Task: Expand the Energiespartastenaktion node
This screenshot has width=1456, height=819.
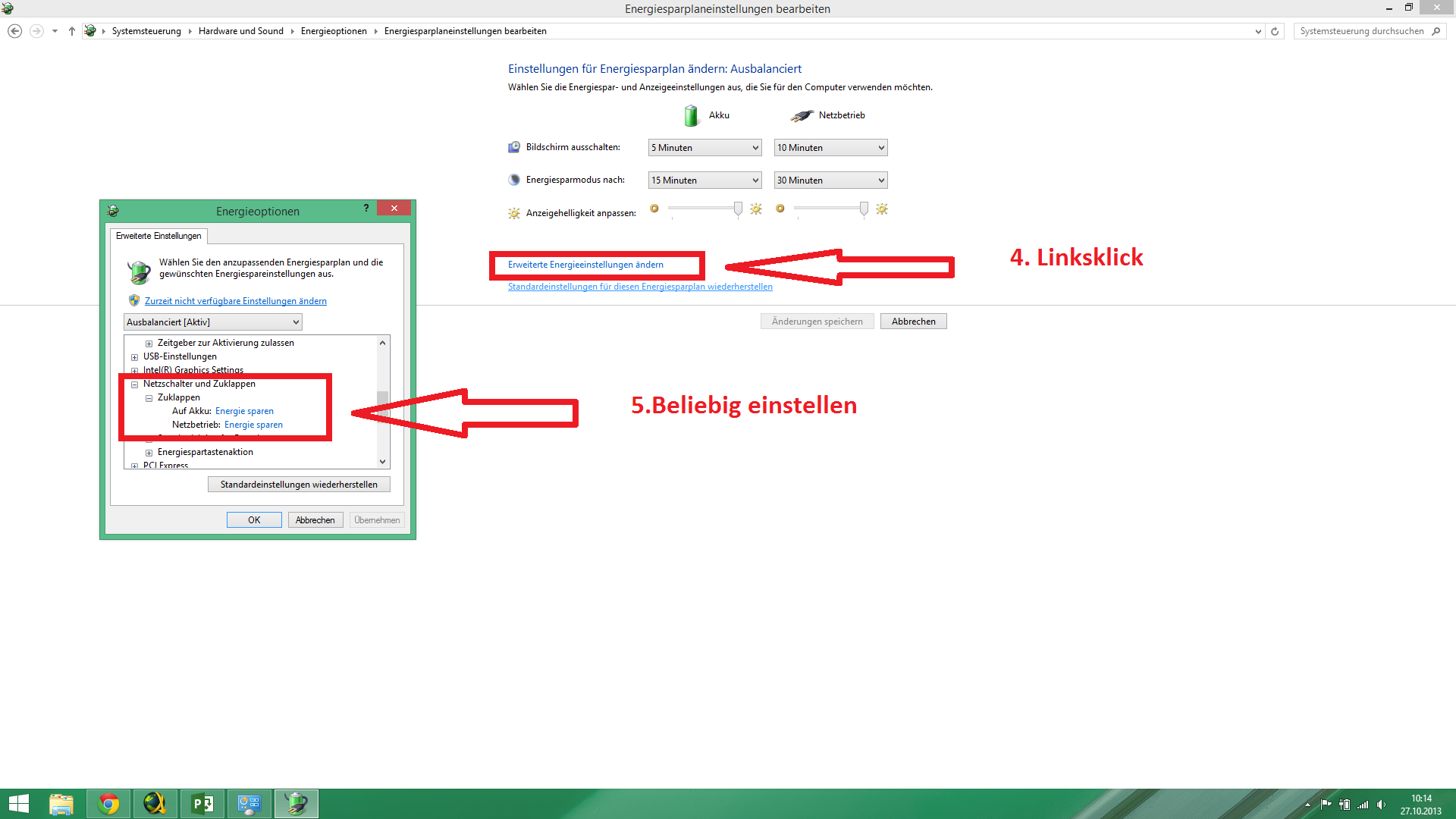Action: coord(149,453)
